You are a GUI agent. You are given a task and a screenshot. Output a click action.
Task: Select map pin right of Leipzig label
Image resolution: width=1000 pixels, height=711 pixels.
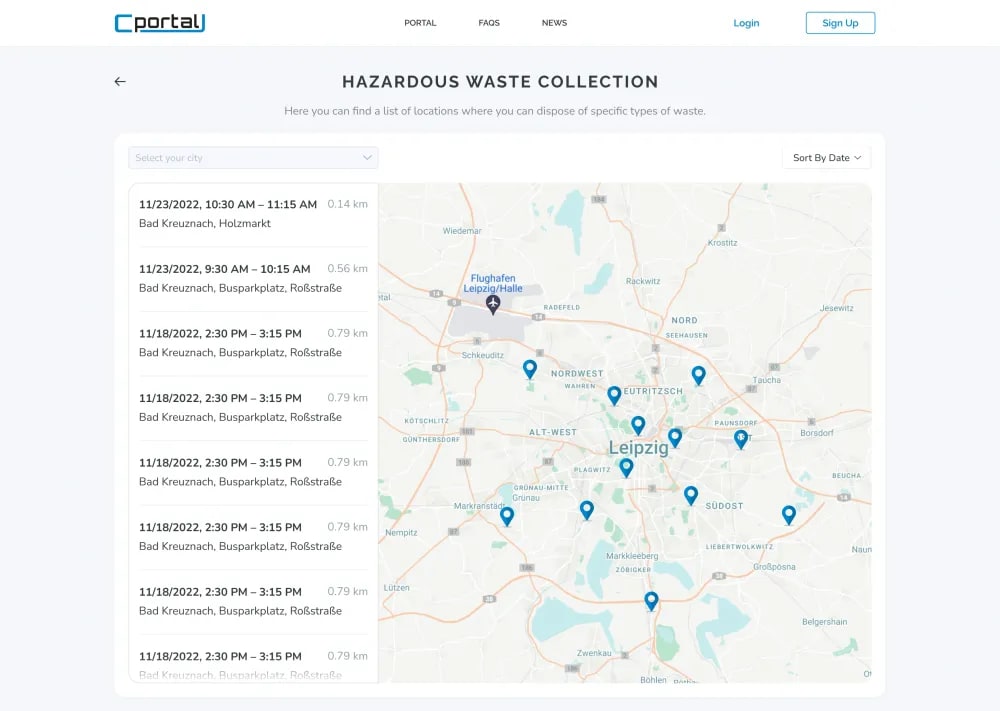675,438
